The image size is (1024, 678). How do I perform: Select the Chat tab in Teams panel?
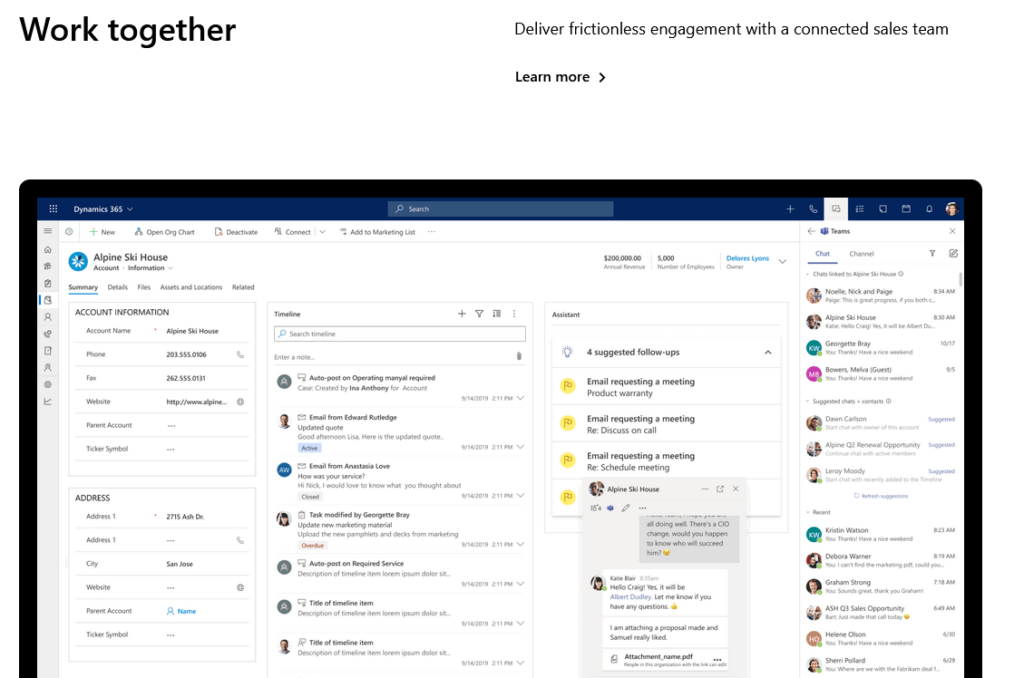[x=822, y=253]
